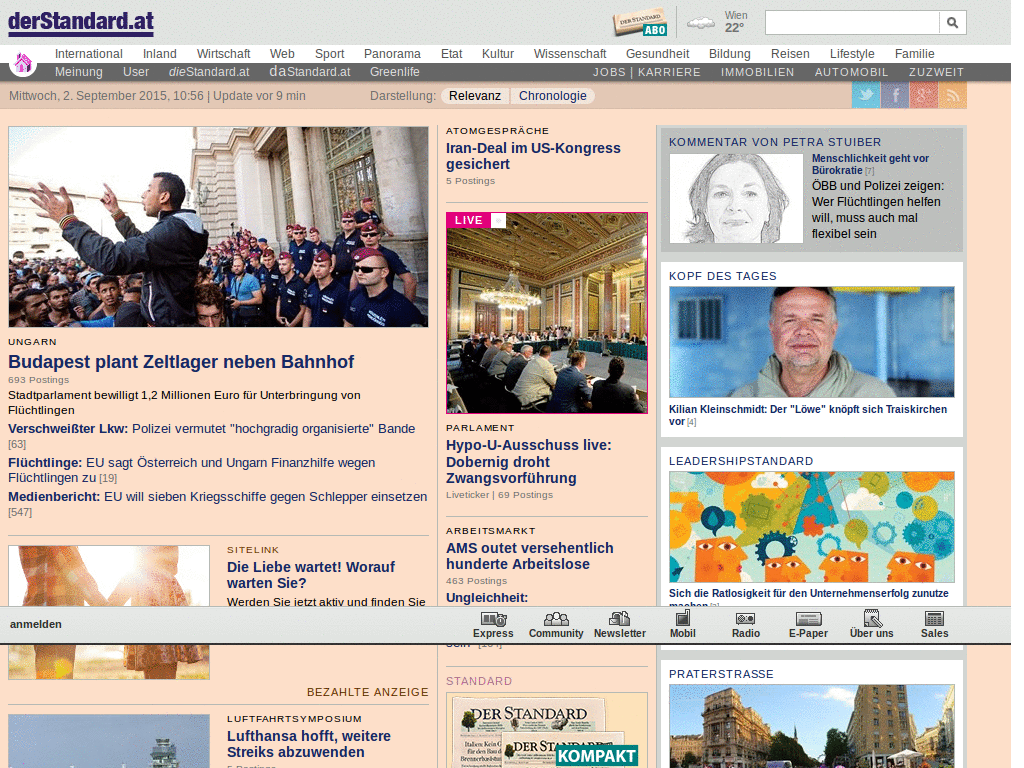Open Menschlichkeit geht vor Bürokratie commentary

point(870,164)
